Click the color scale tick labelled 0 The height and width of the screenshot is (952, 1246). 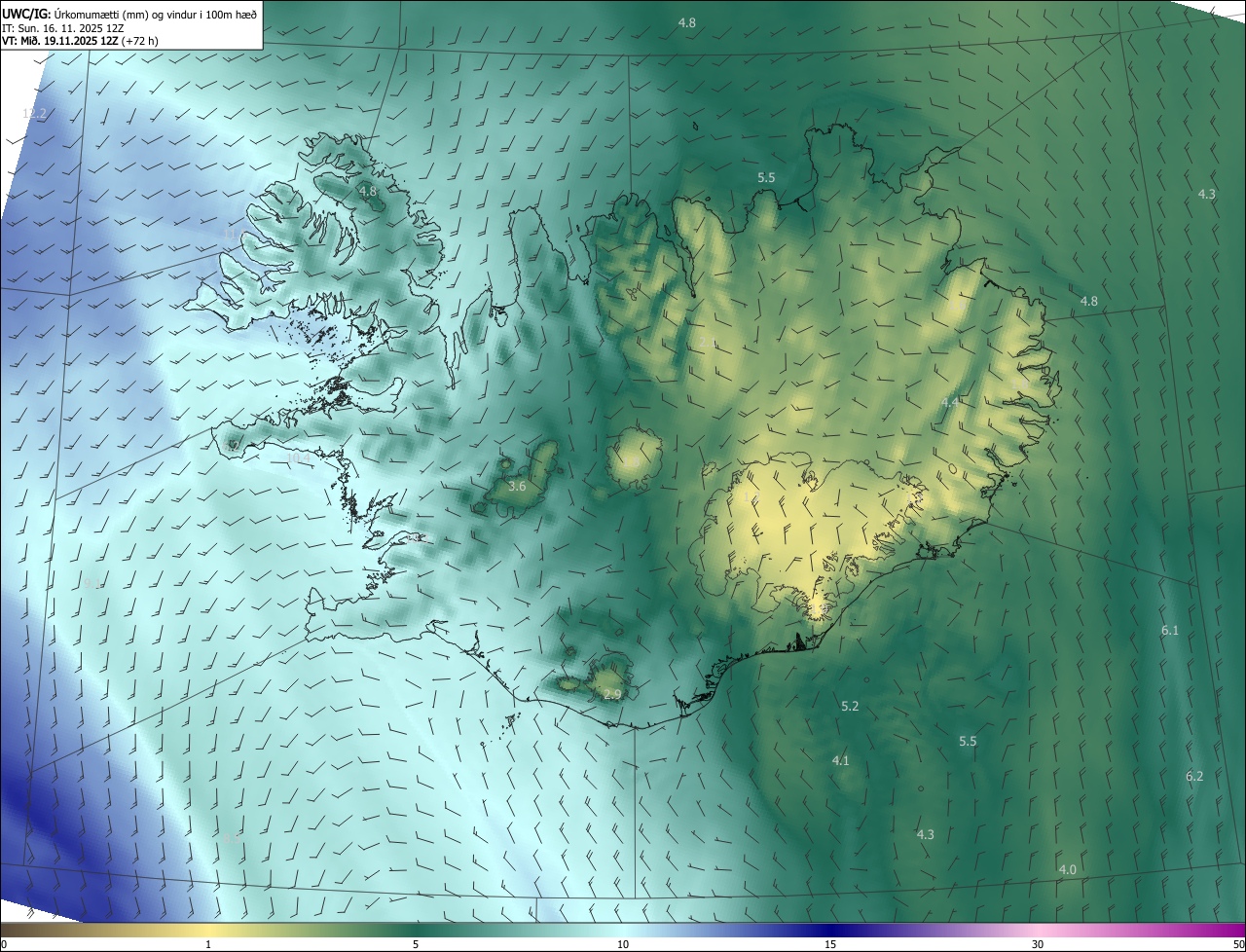pos(3,944)
